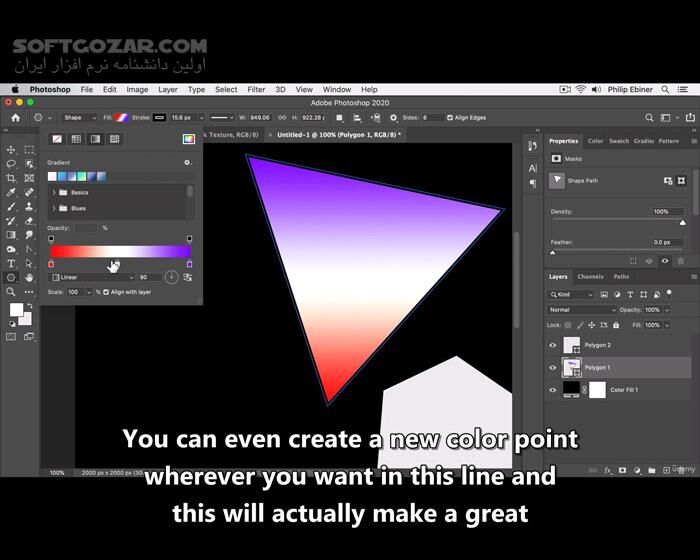Click the Stroke color swatch

click(x=159, y=118)
